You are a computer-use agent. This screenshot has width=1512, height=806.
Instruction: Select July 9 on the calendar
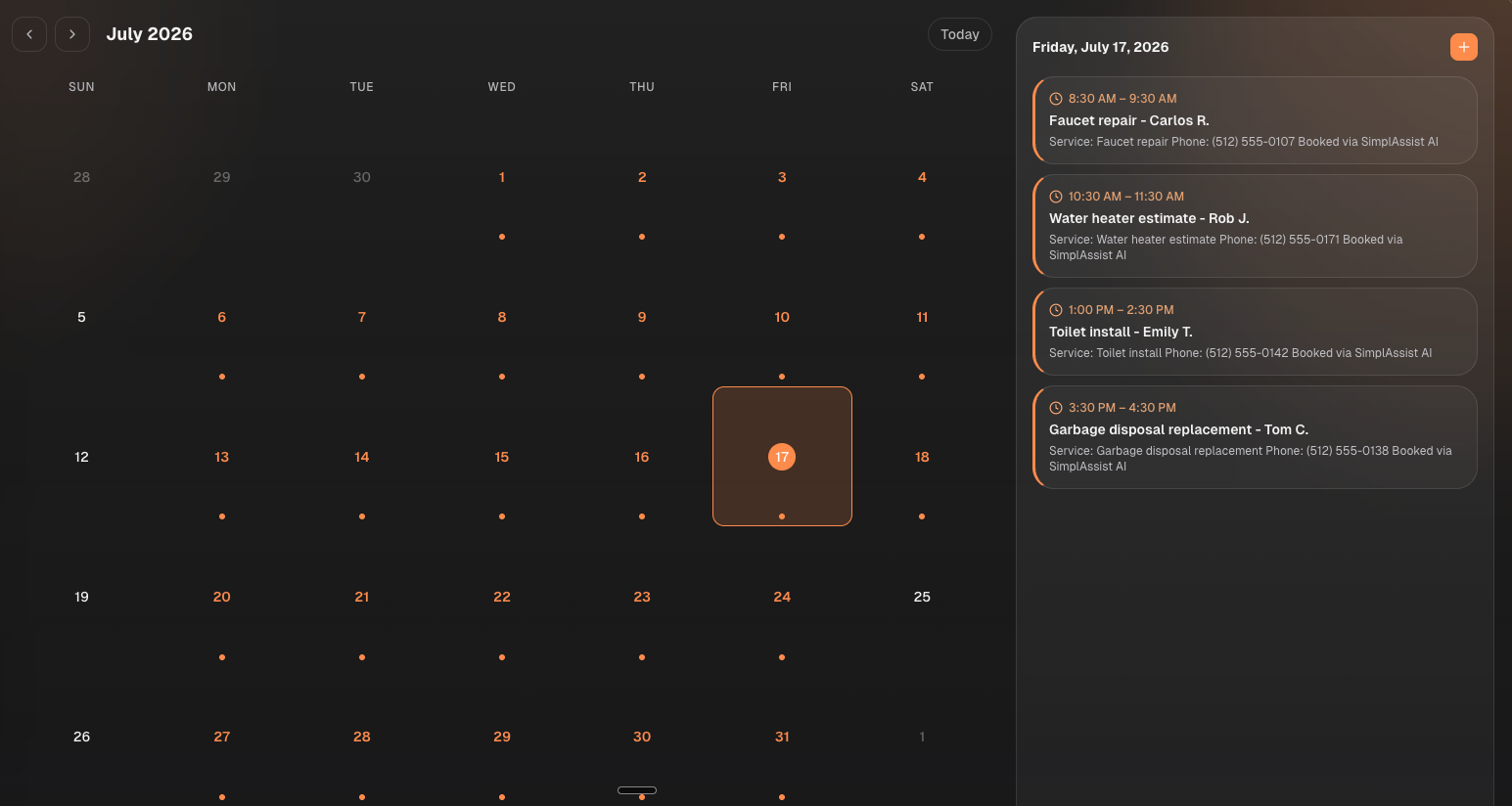[x=642, y=317]
